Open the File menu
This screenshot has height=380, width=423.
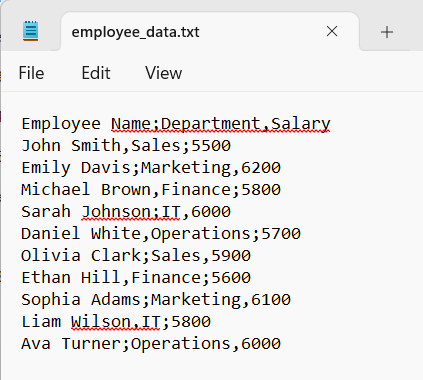(x=31, y=73)
